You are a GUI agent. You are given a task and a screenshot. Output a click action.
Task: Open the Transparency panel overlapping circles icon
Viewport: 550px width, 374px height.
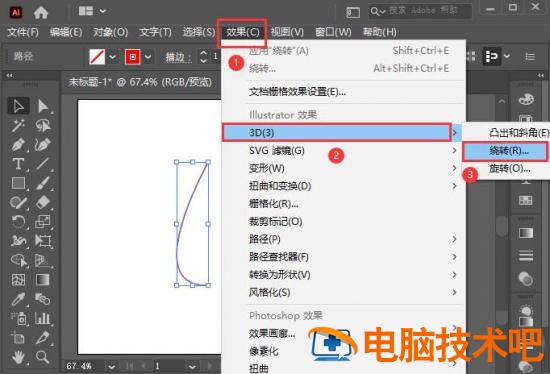(526, 279)
